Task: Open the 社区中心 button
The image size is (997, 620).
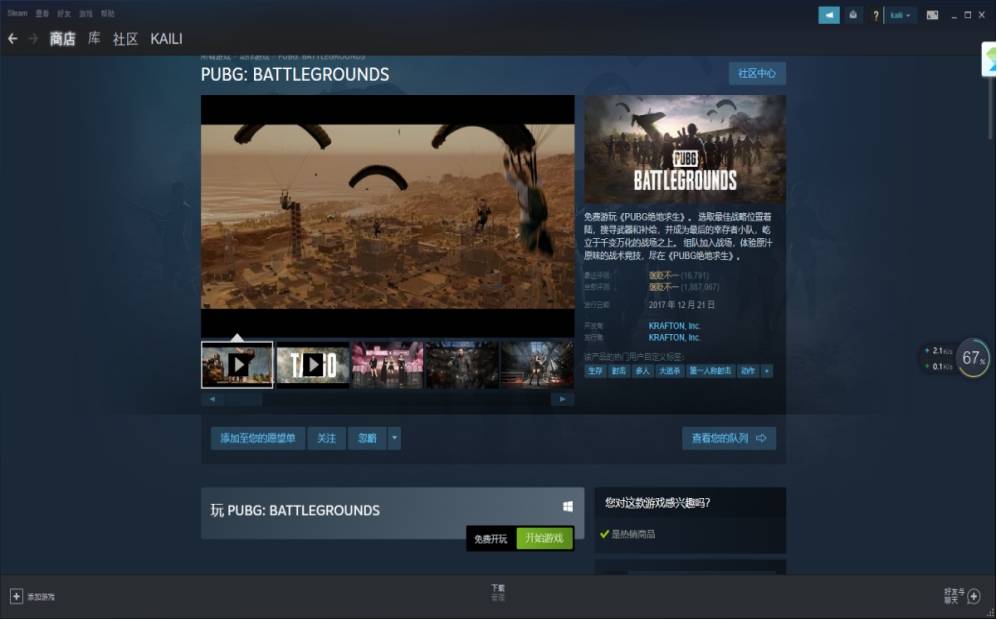Action: coord(757,74)
